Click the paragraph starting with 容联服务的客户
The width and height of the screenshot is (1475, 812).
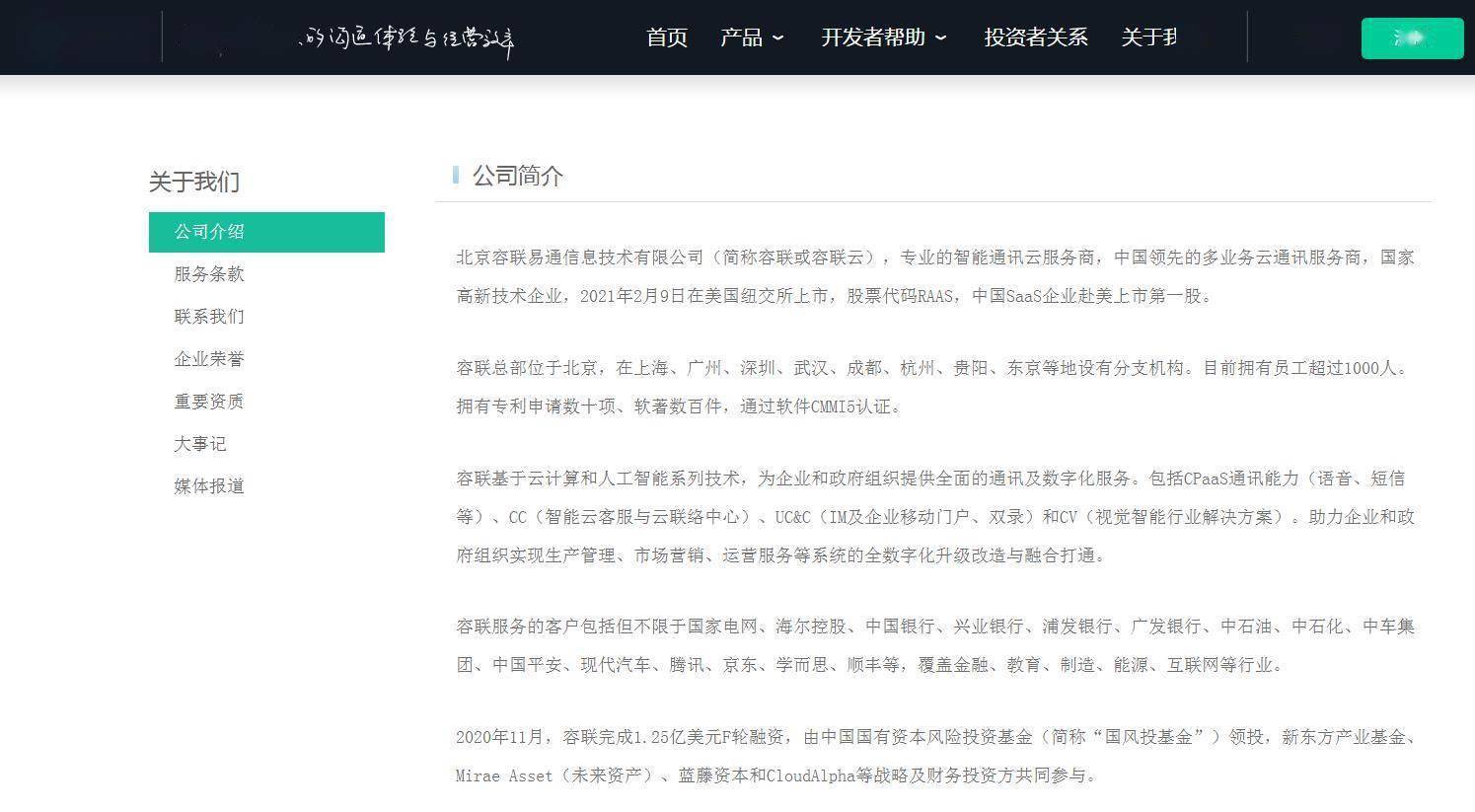tap(935, 645)
